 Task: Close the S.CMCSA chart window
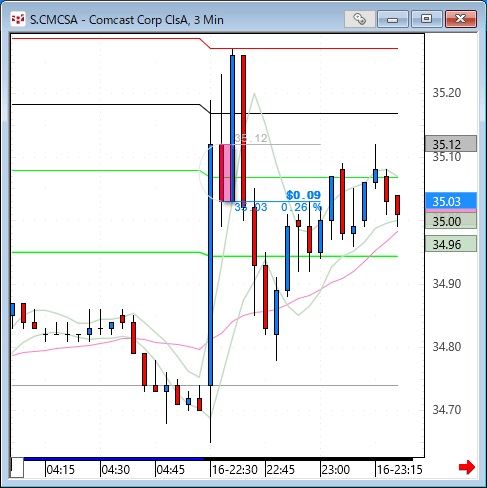tap(461, 19)
